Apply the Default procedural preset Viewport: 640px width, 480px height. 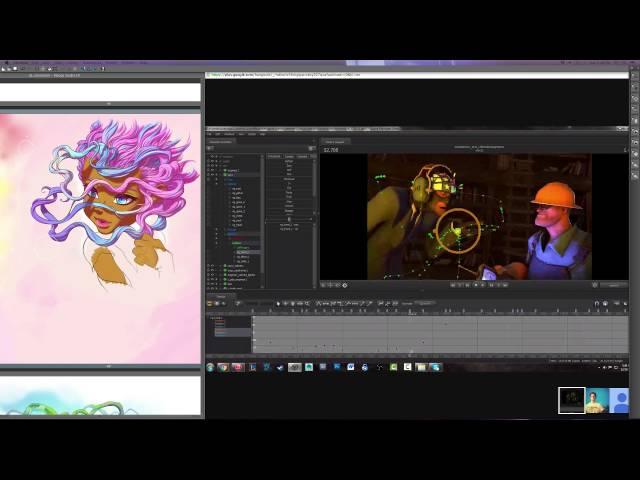click(x=289, y=161)
